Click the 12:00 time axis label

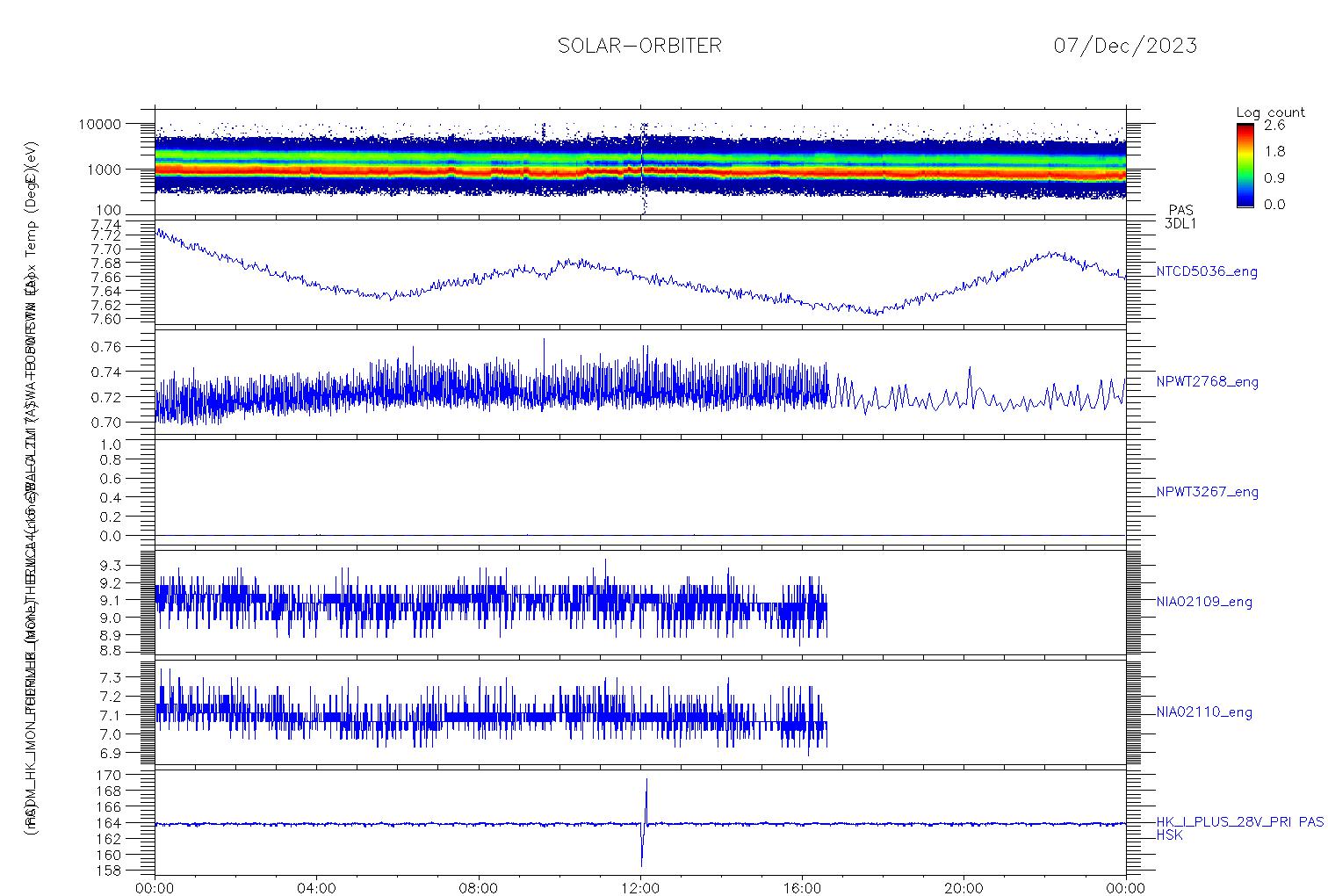point(640,888)
